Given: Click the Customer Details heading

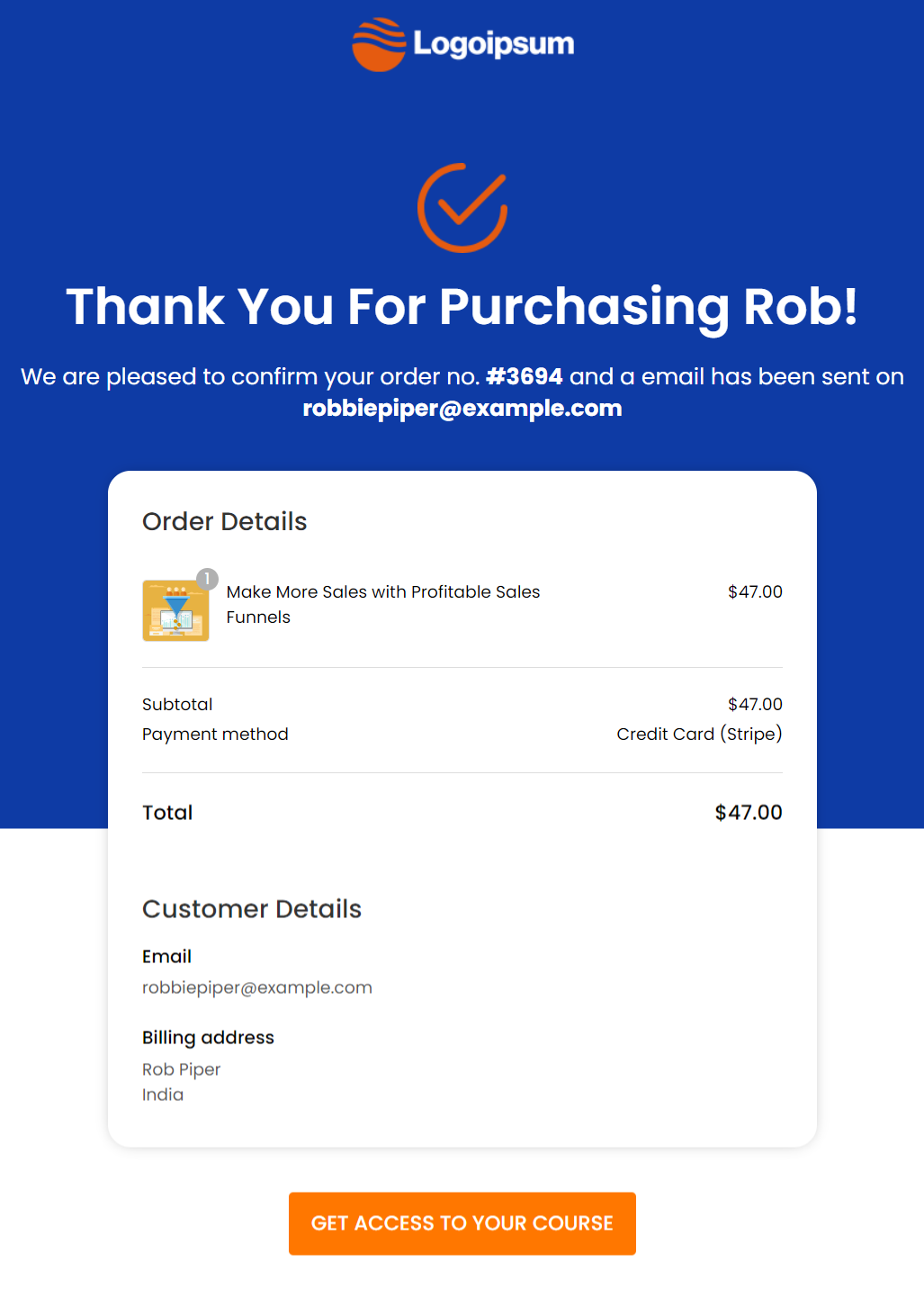Looking at the screenshot, I should pyautogui.click(x=252, y=909).
